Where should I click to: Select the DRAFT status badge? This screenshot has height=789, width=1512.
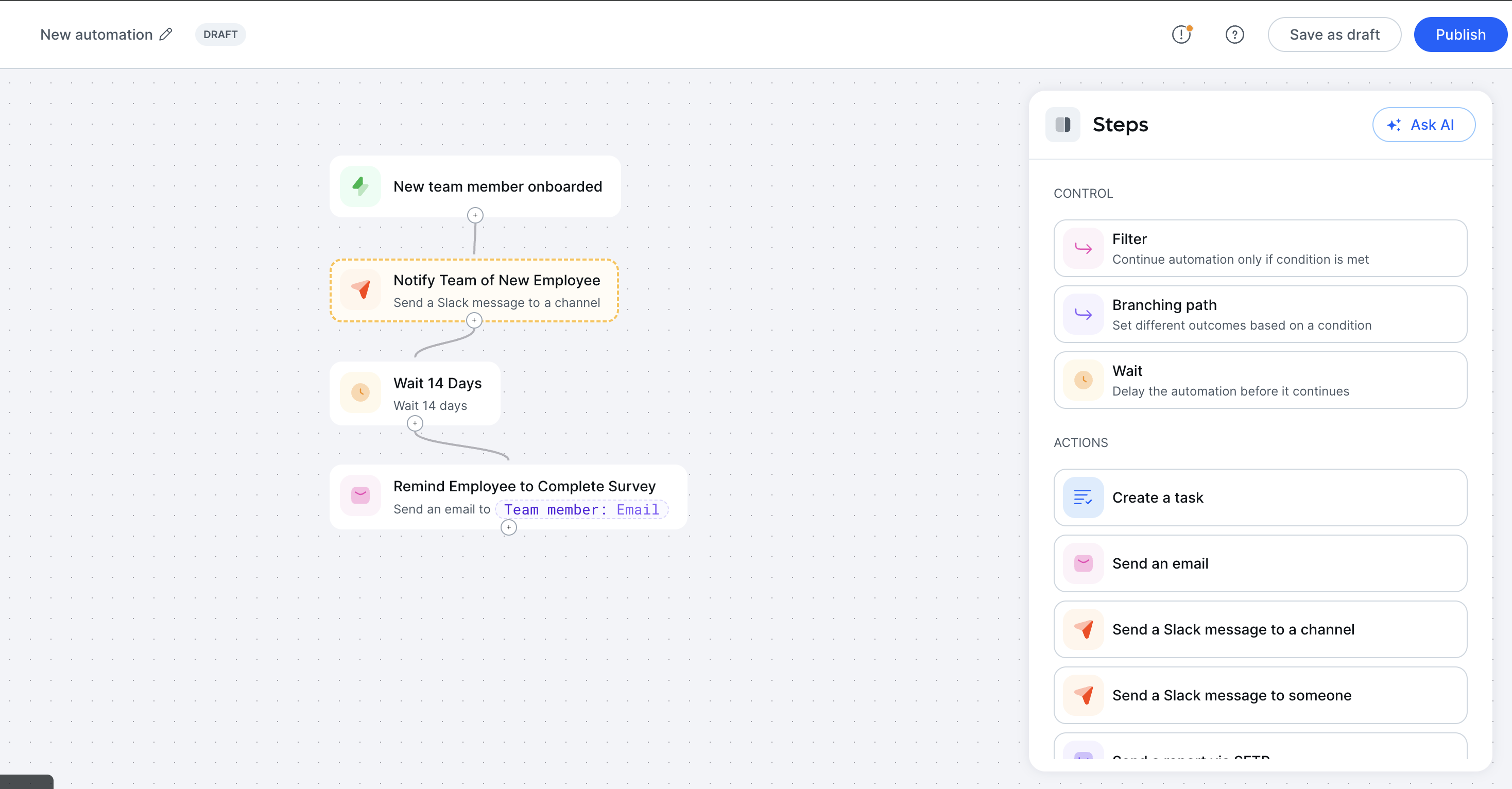tap(220, 35)
